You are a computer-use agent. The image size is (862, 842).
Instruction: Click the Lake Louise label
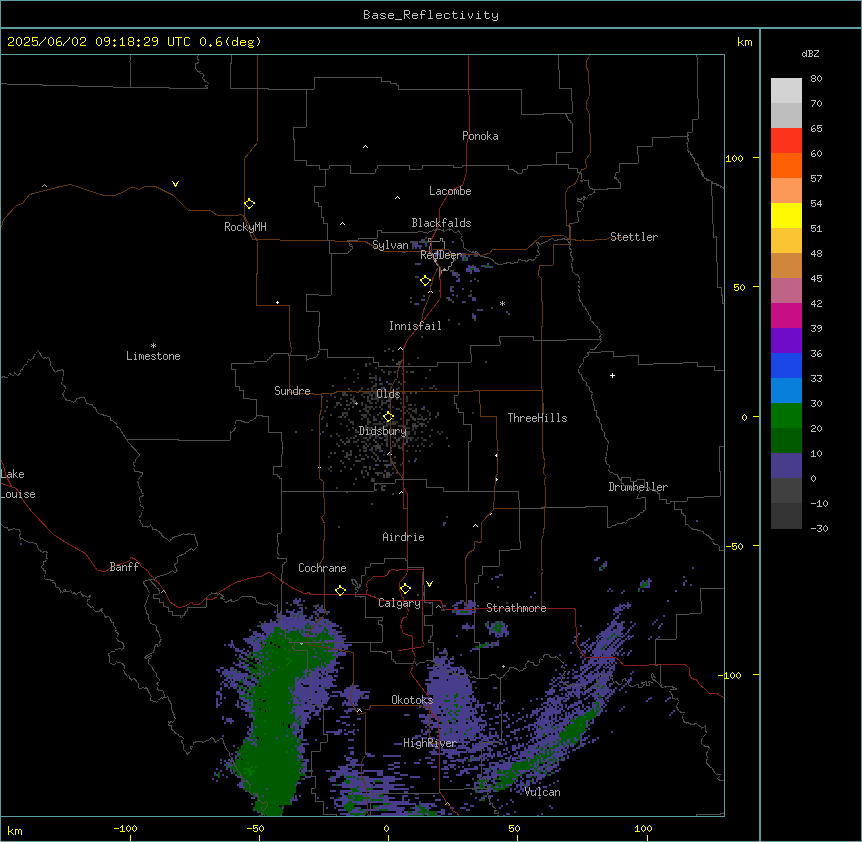click(18, 484)
